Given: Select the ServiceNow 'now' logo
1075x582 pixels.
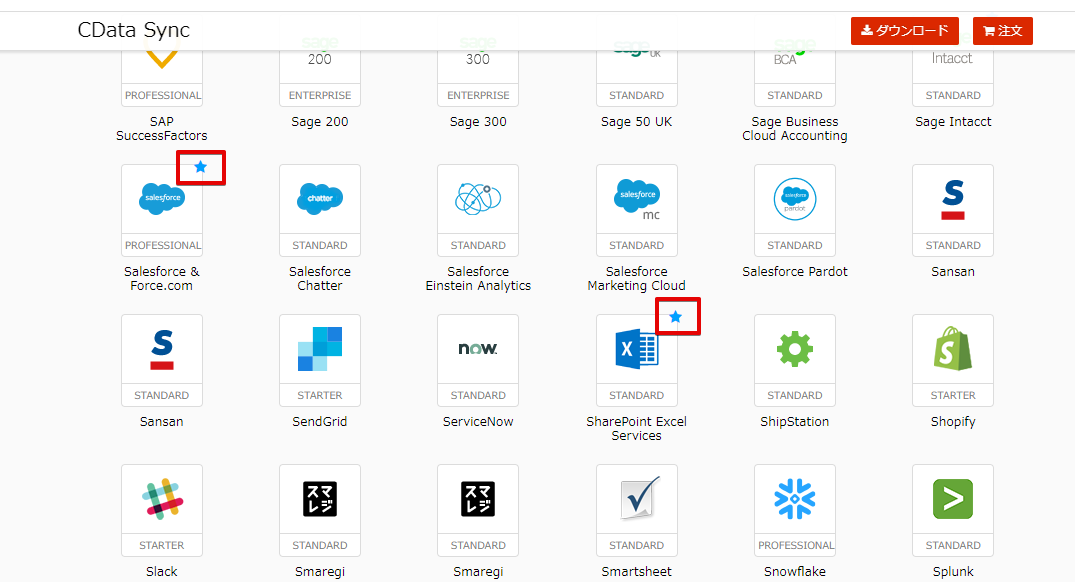Looking at the screenshot, I should pyautogui.click(x=478, y=349).
